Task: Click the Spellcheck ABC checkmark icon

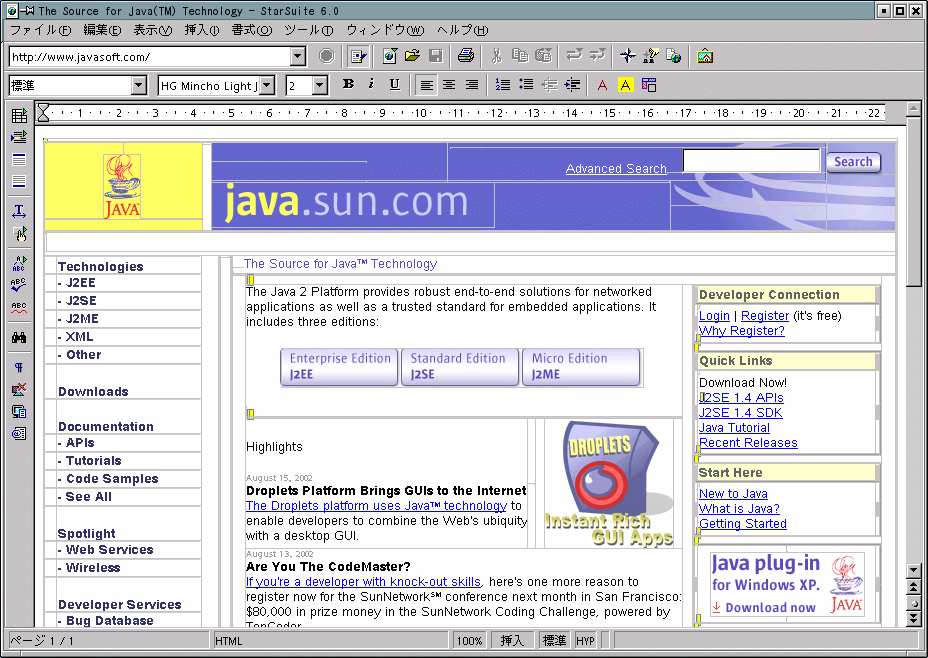Action: click(x=19, y=285)
